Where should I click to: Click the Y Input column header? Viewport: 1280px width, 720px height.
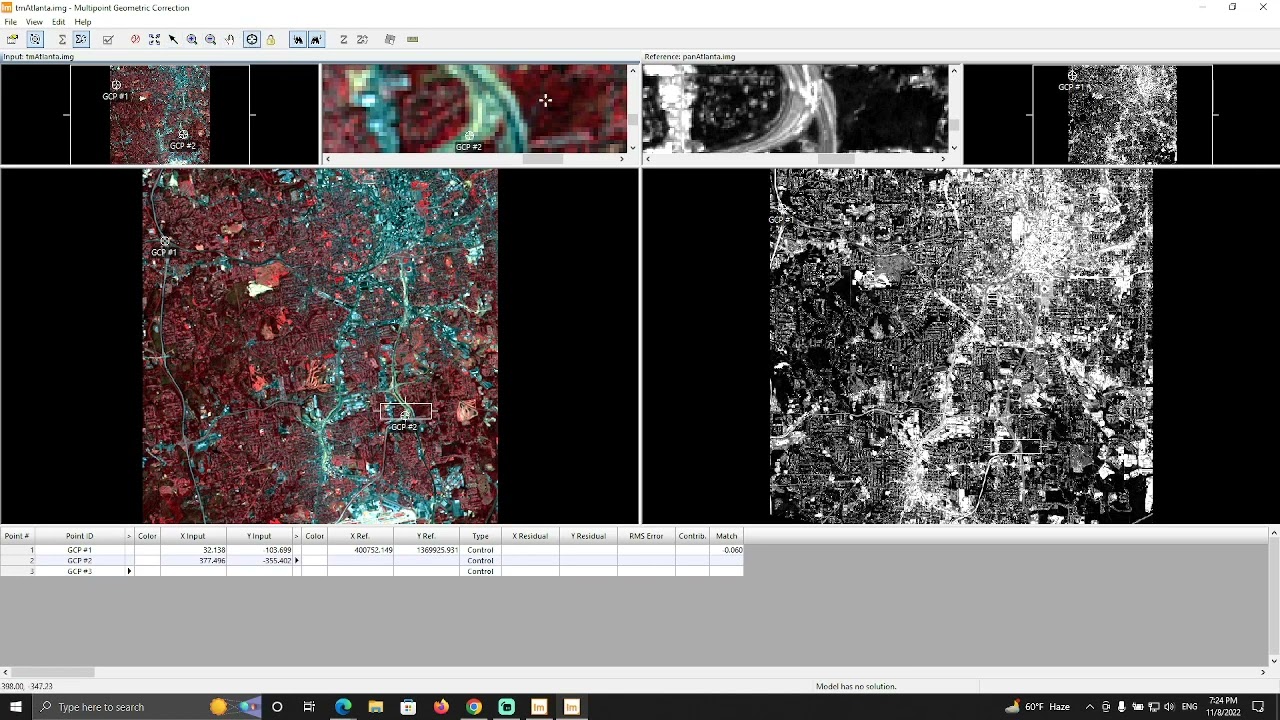pos(260,536)
